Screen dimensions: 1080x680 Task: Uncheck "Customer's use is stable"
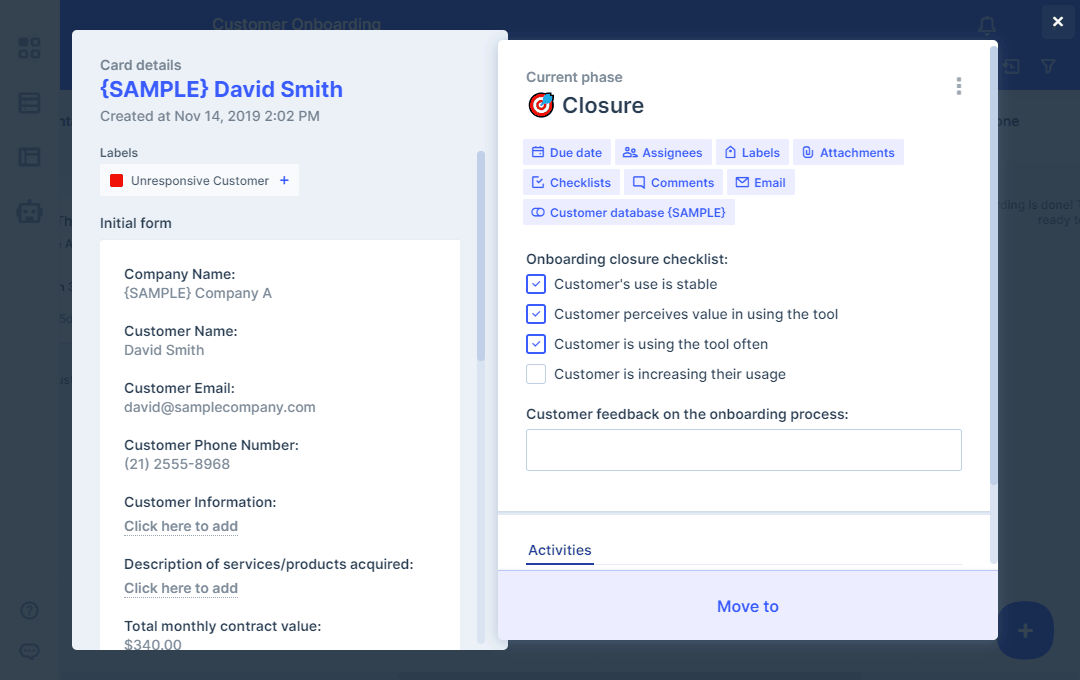[536, 284]
